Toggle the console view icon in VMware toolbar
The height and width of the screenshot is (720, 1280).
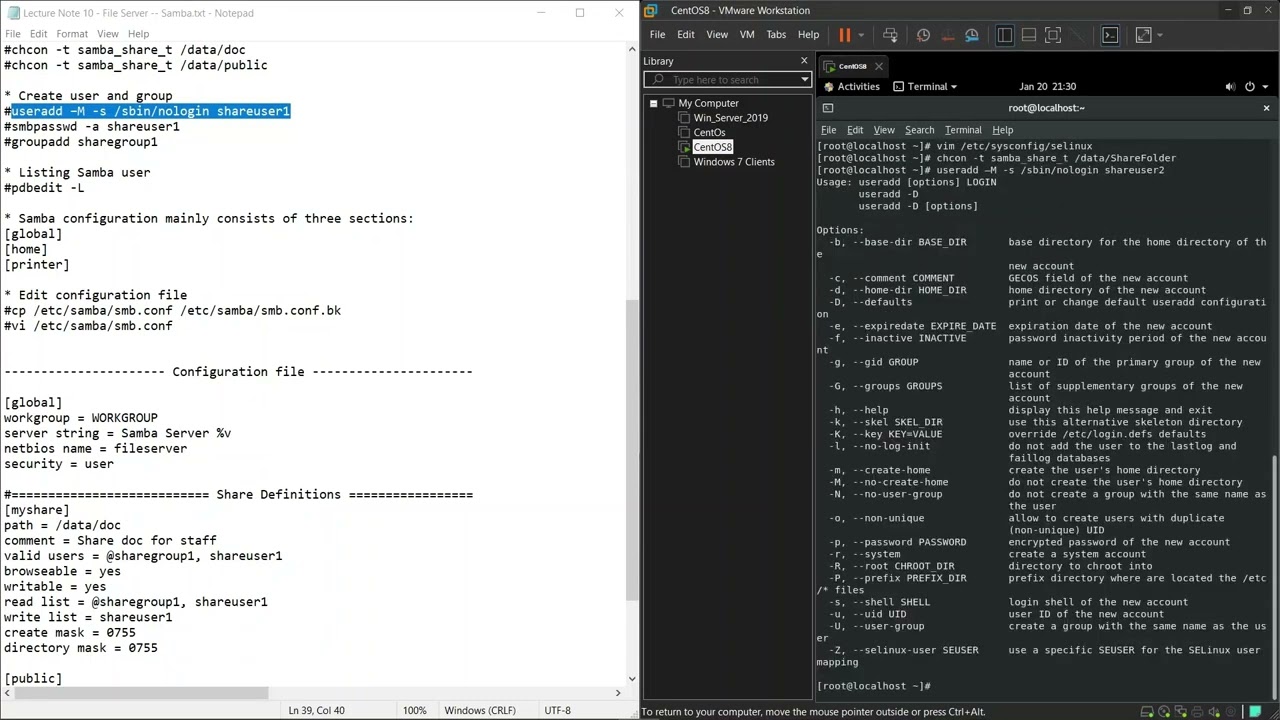pos(1110,35)
